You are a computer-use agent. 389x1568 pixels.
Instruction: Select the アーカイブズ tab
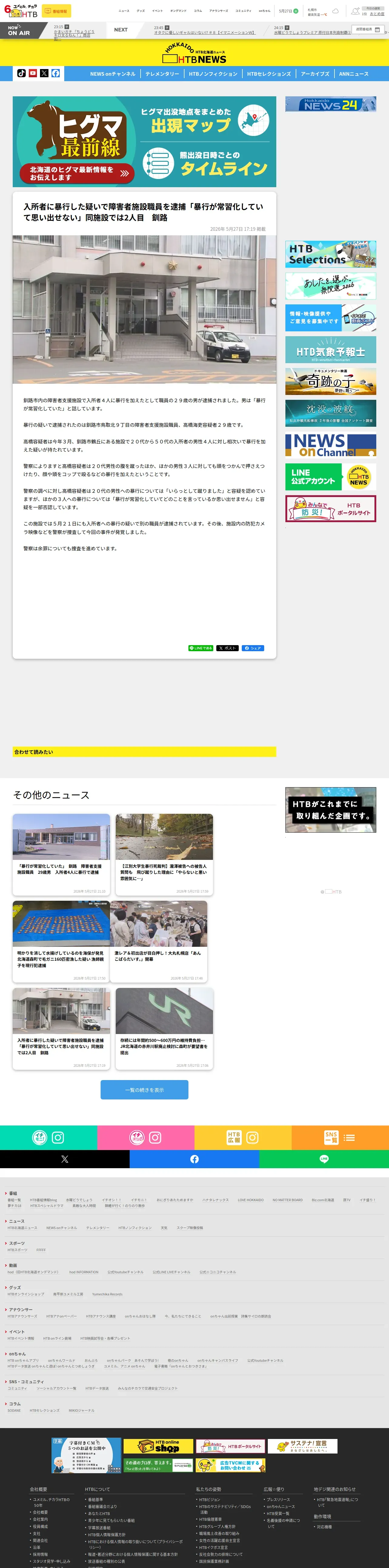click(315, 74)
